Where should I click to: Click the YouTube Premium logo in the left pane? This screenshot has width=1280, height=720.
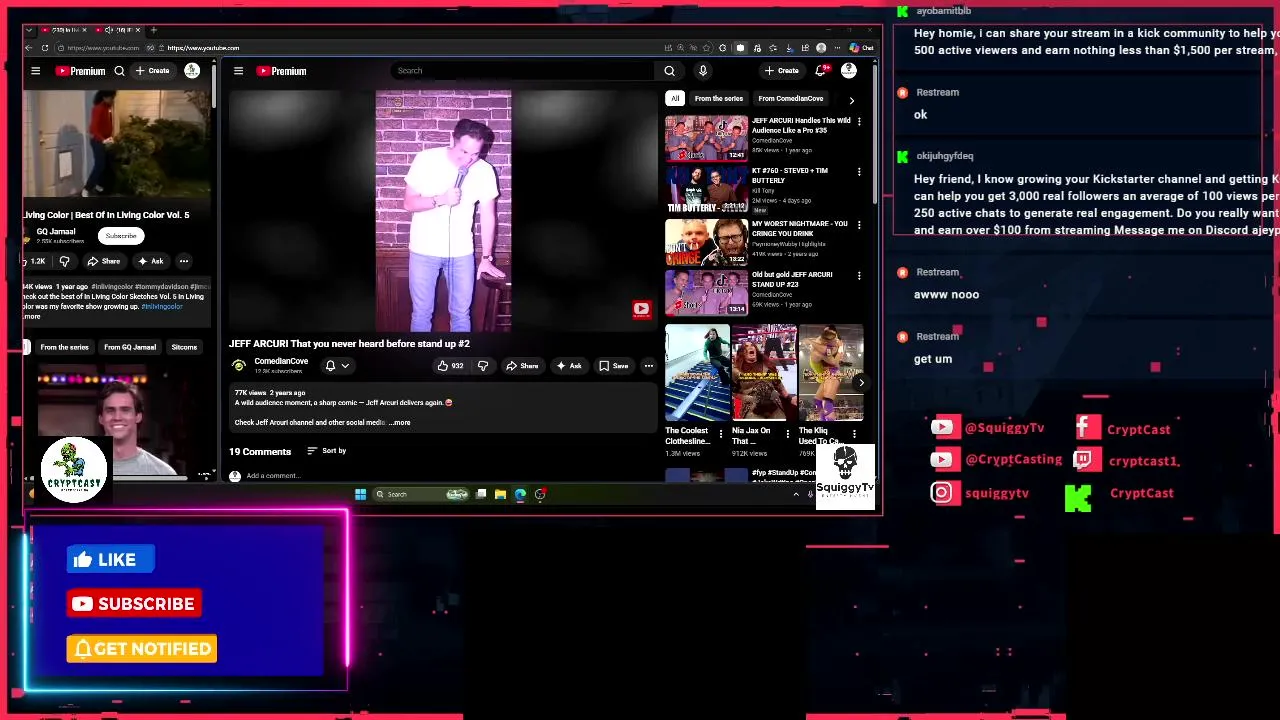coord(80,71)
